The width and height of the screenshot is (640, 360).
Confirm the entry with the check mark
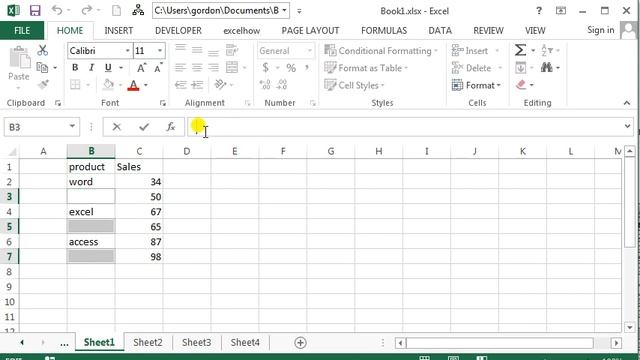144,127
